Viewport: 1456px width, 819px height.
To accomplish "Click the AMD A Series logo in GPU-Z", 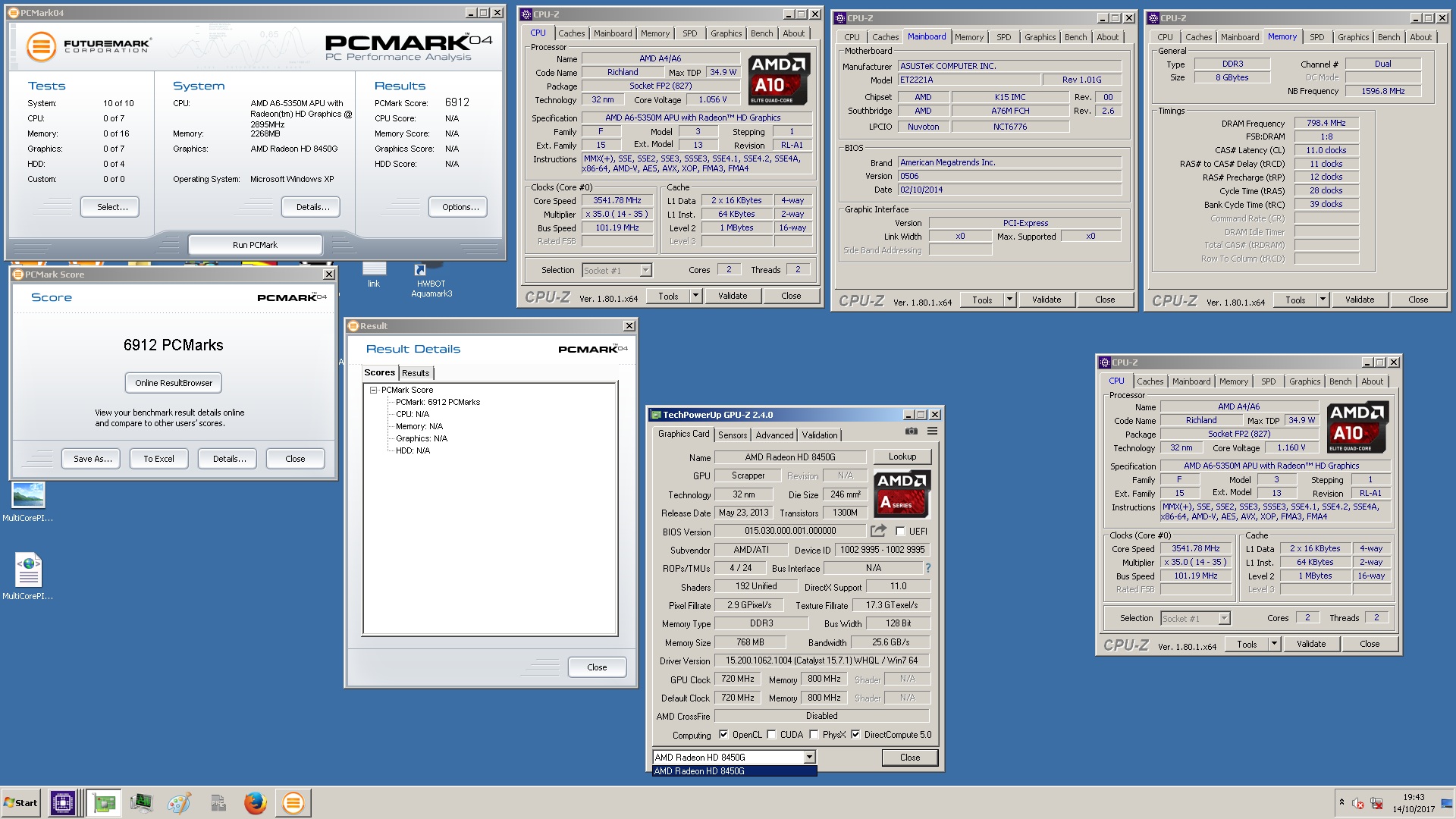I will click(x=902, y=494).
